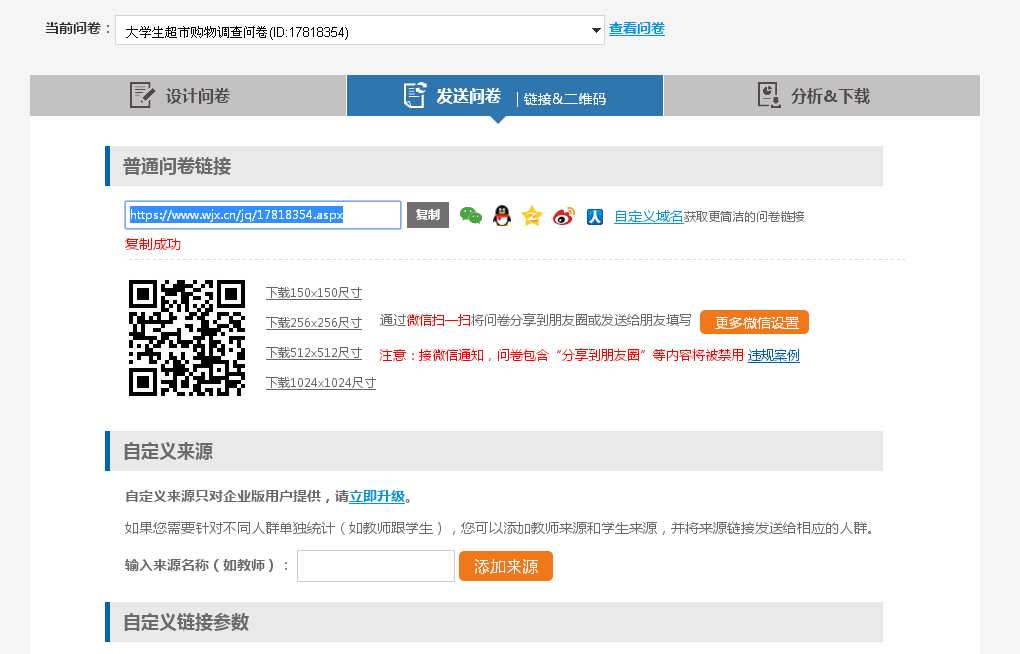Click the send questionnaire document icon
This screenshot has width=1020, height=654.
tap(414, 96)
